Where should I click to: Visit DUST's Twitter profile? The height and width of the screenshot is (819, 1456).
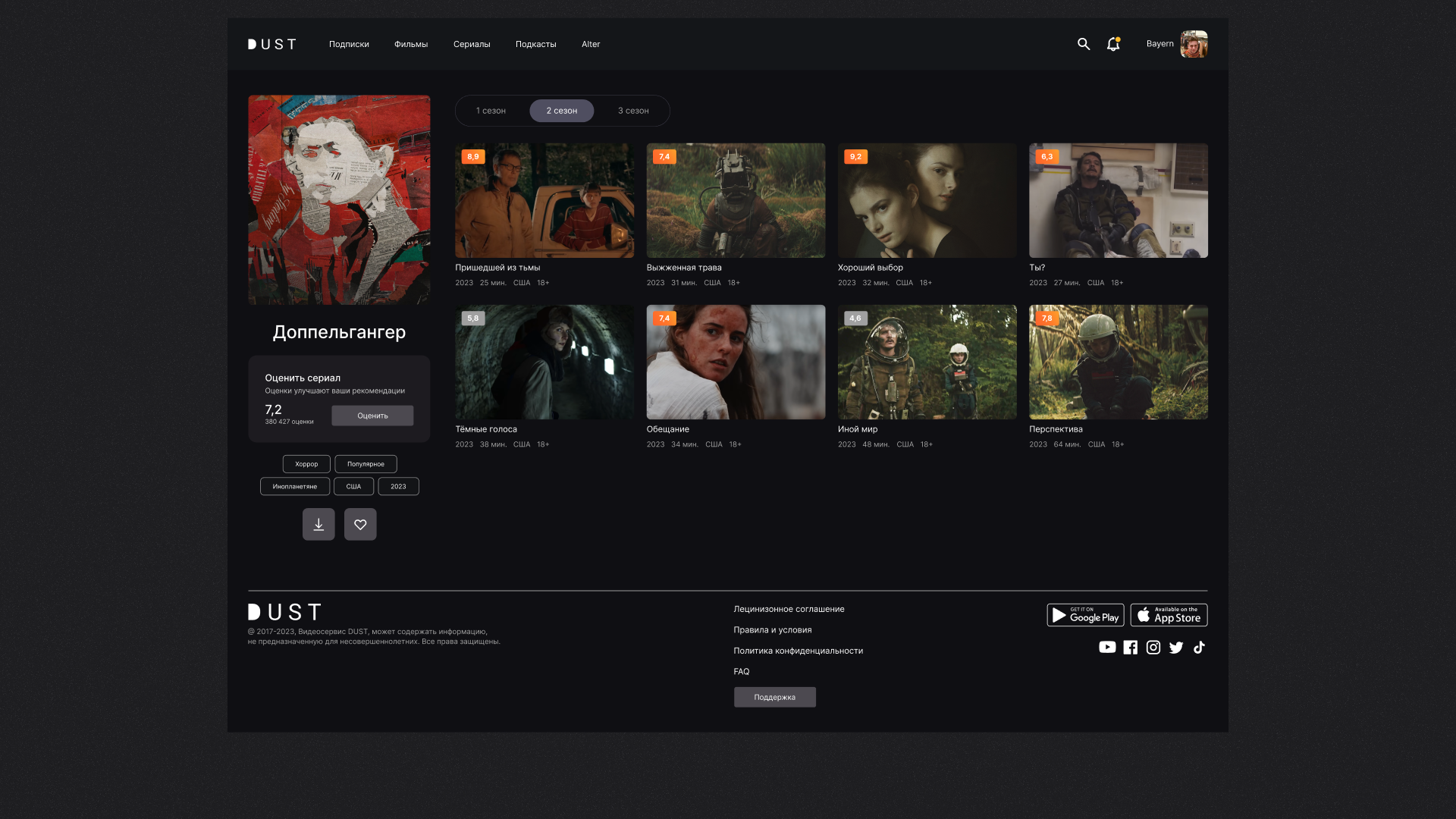click(1176, 647)
